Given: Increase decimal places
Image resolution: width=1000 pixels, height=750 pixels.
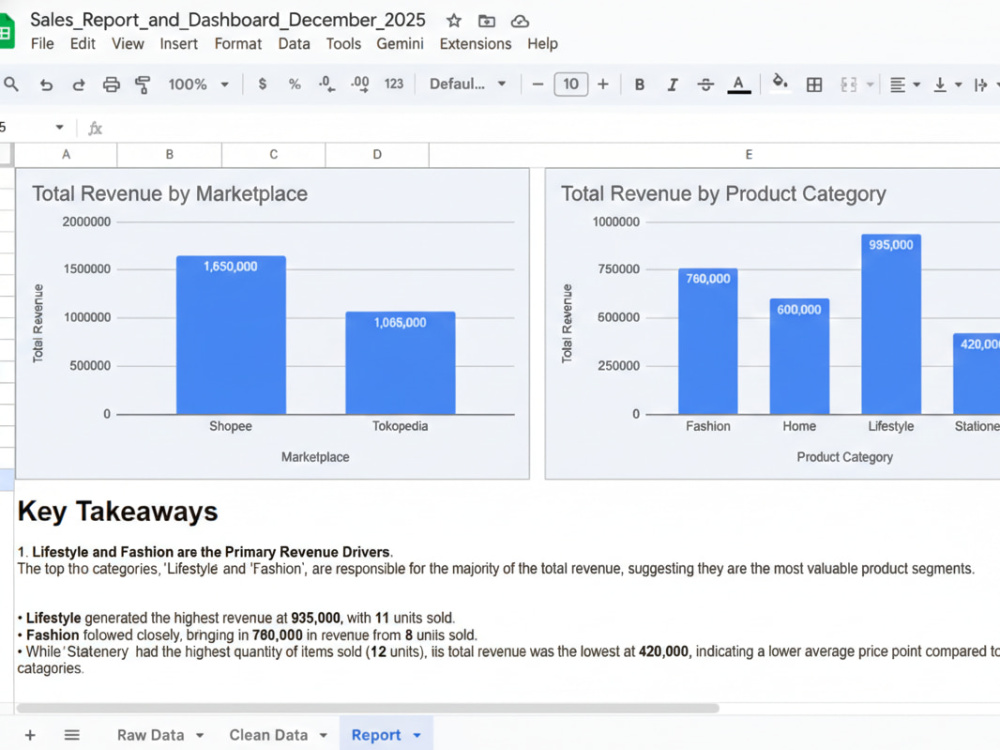Looking at the screenshot, I should (360, 84).
